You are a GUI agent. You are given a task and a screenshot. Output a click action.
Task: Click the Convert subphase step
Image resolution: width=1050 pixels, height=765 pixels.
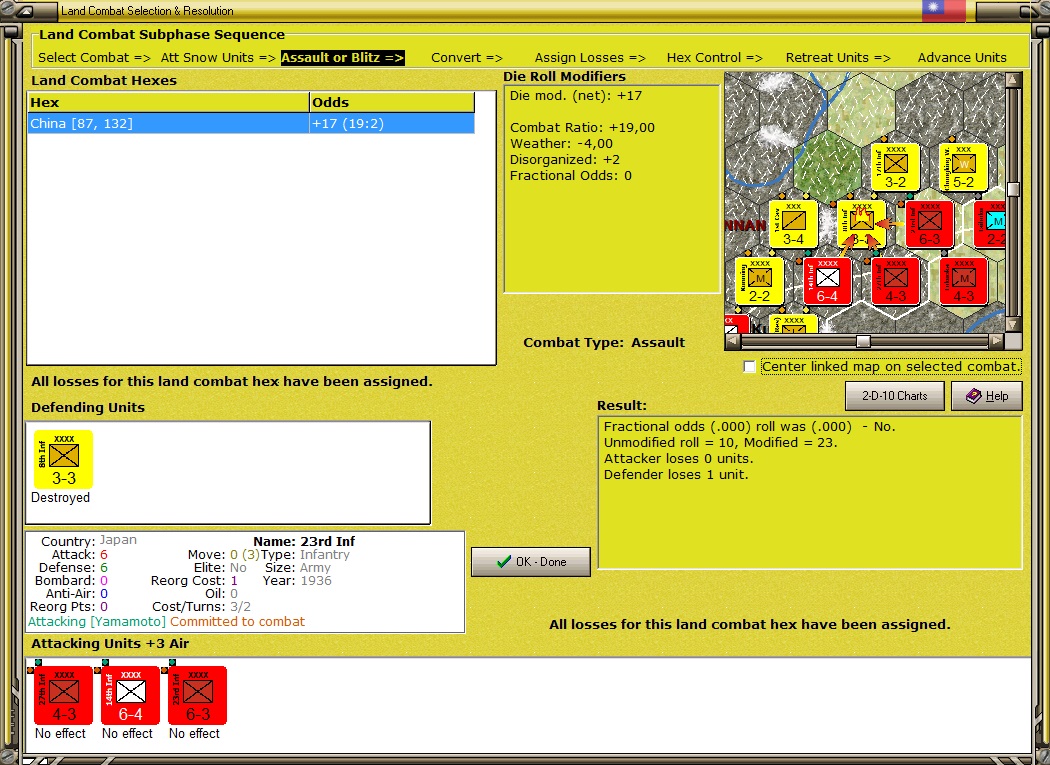pos(467,58)
